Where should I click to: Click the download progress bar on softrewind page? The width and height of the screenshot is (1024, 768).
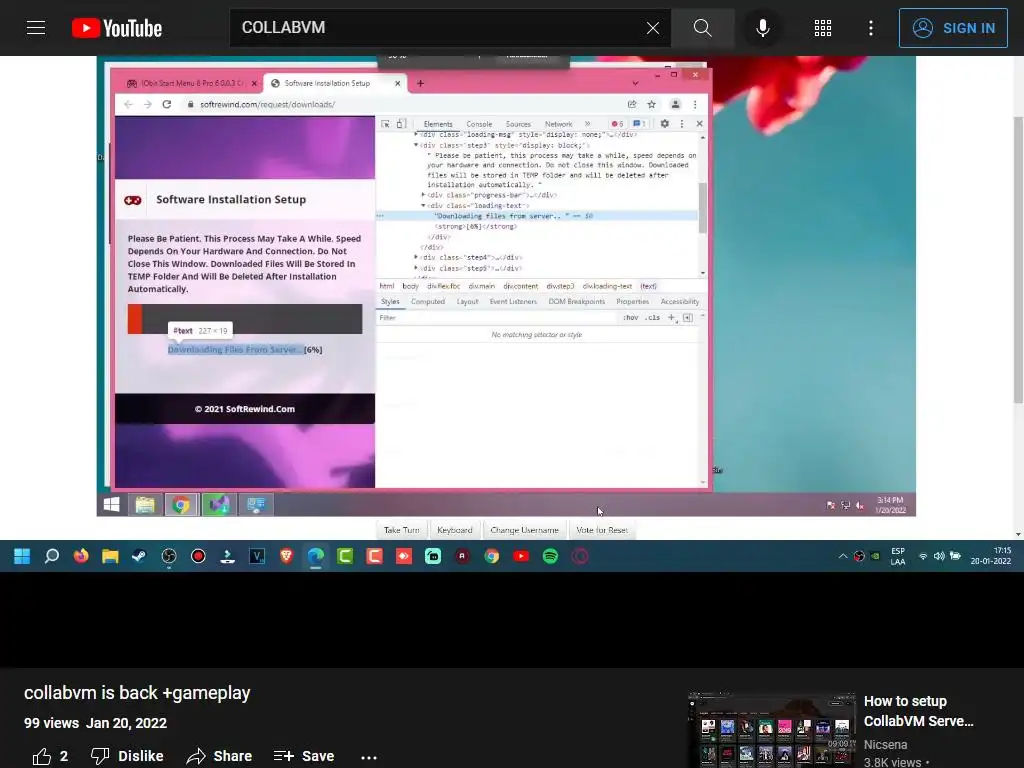coord(245,319)
